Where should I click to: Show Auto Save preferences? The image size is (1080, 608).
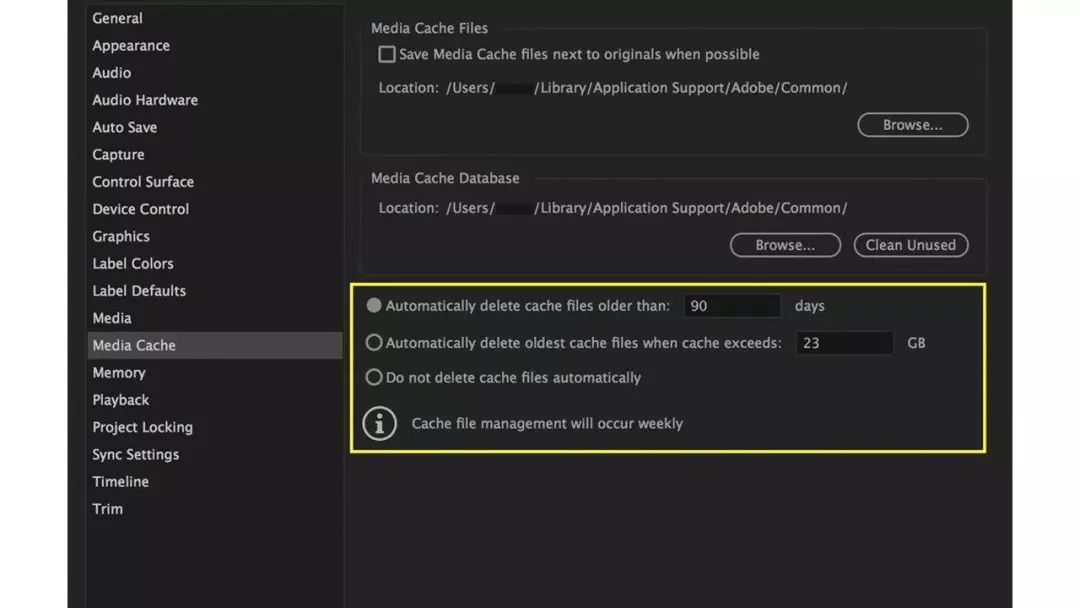(125, 127)
